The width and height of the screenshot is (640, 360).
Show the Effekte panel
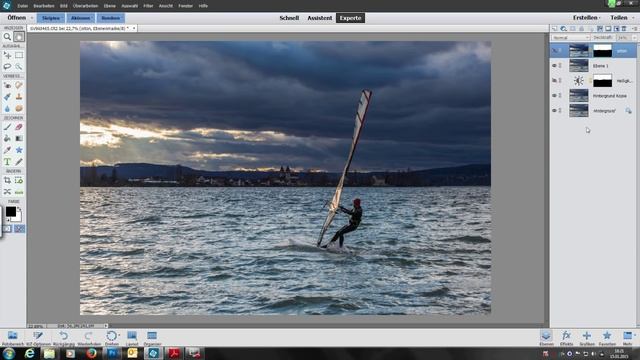566,338
